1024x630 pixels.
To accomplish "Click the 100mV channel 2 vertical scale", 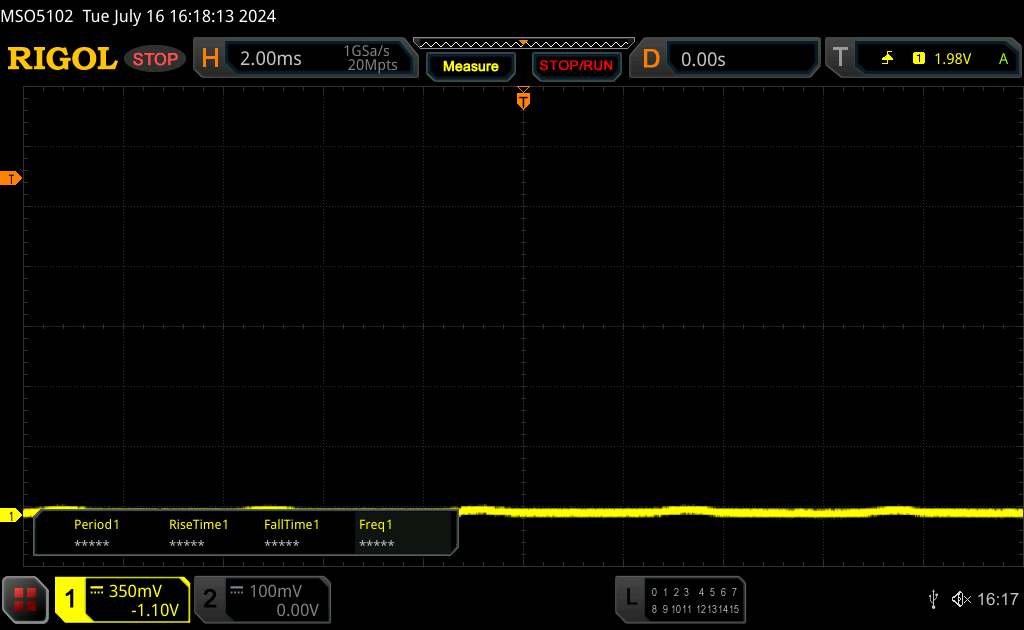I will point(275,591).
